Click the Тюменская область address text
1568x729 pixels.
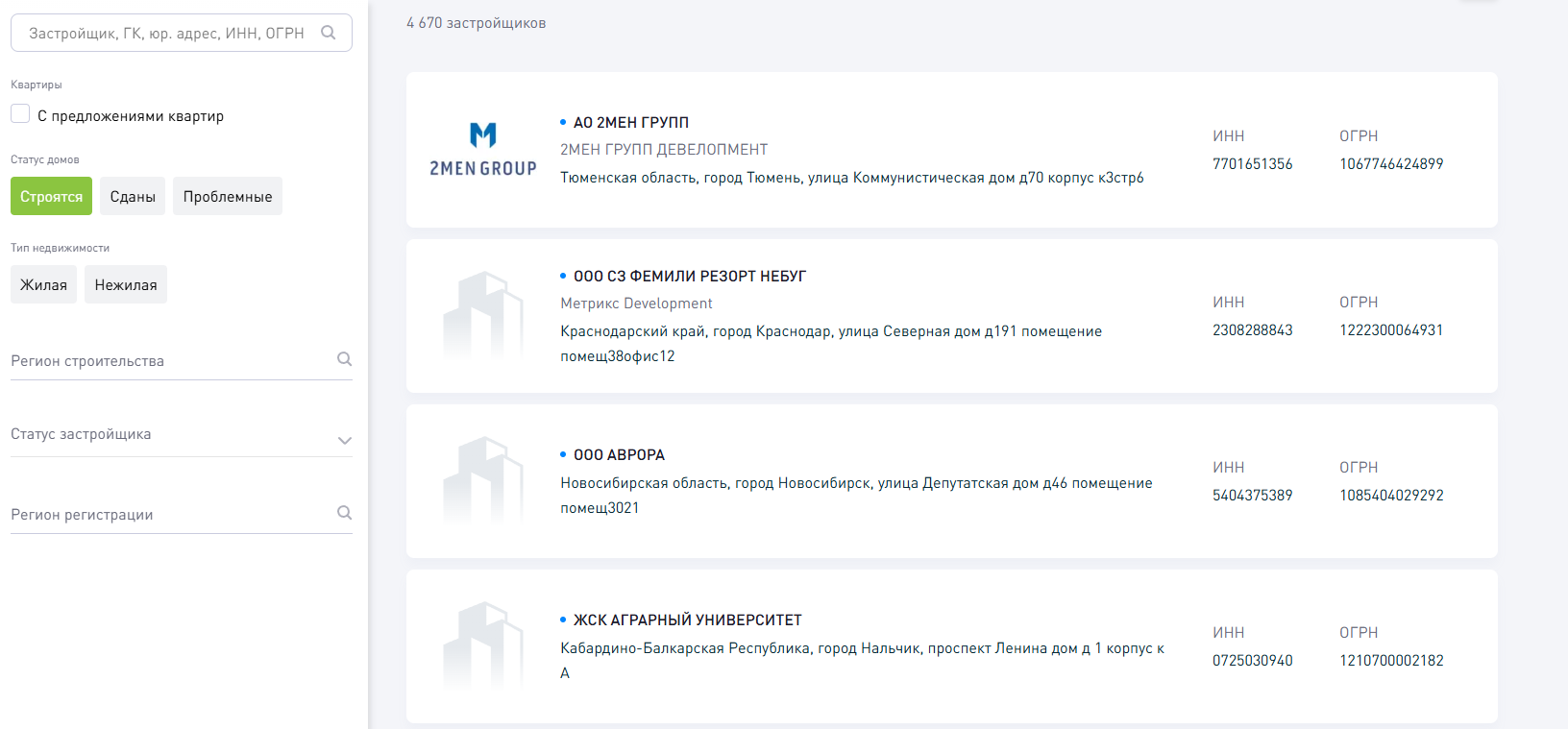coord(852,178)
